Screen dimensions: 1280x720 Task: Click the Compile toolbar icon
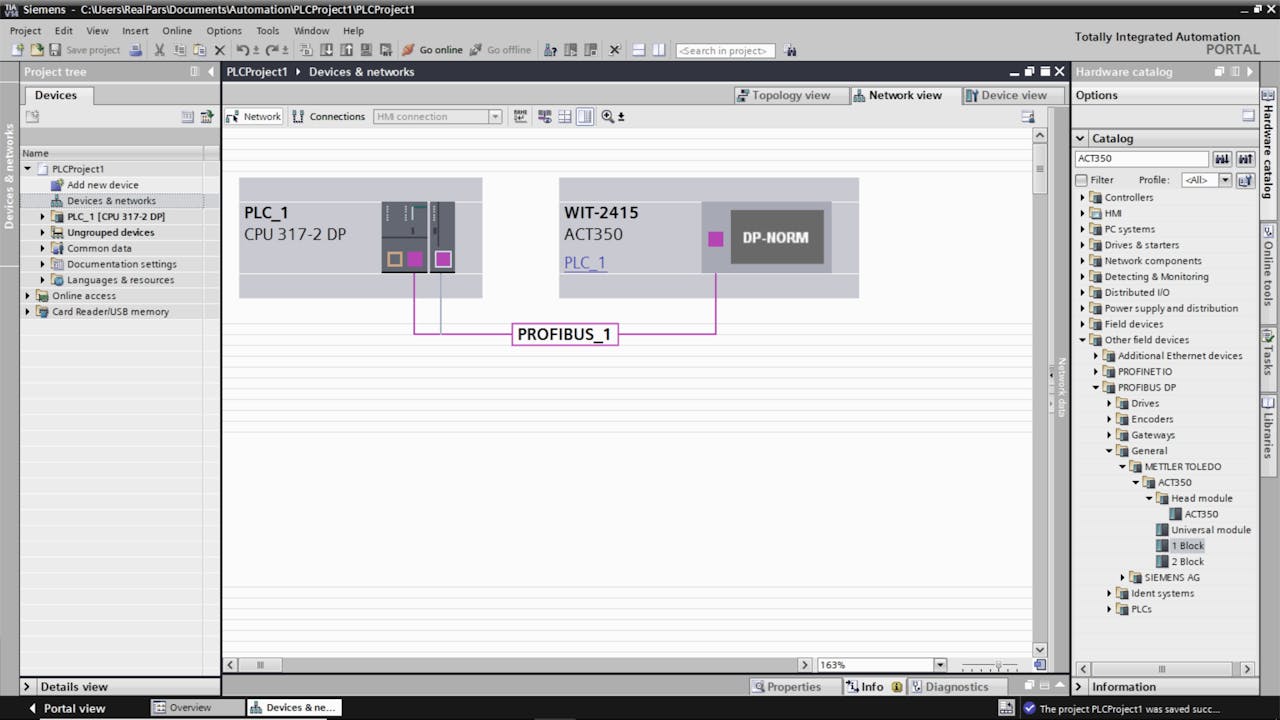click(305, 50)
